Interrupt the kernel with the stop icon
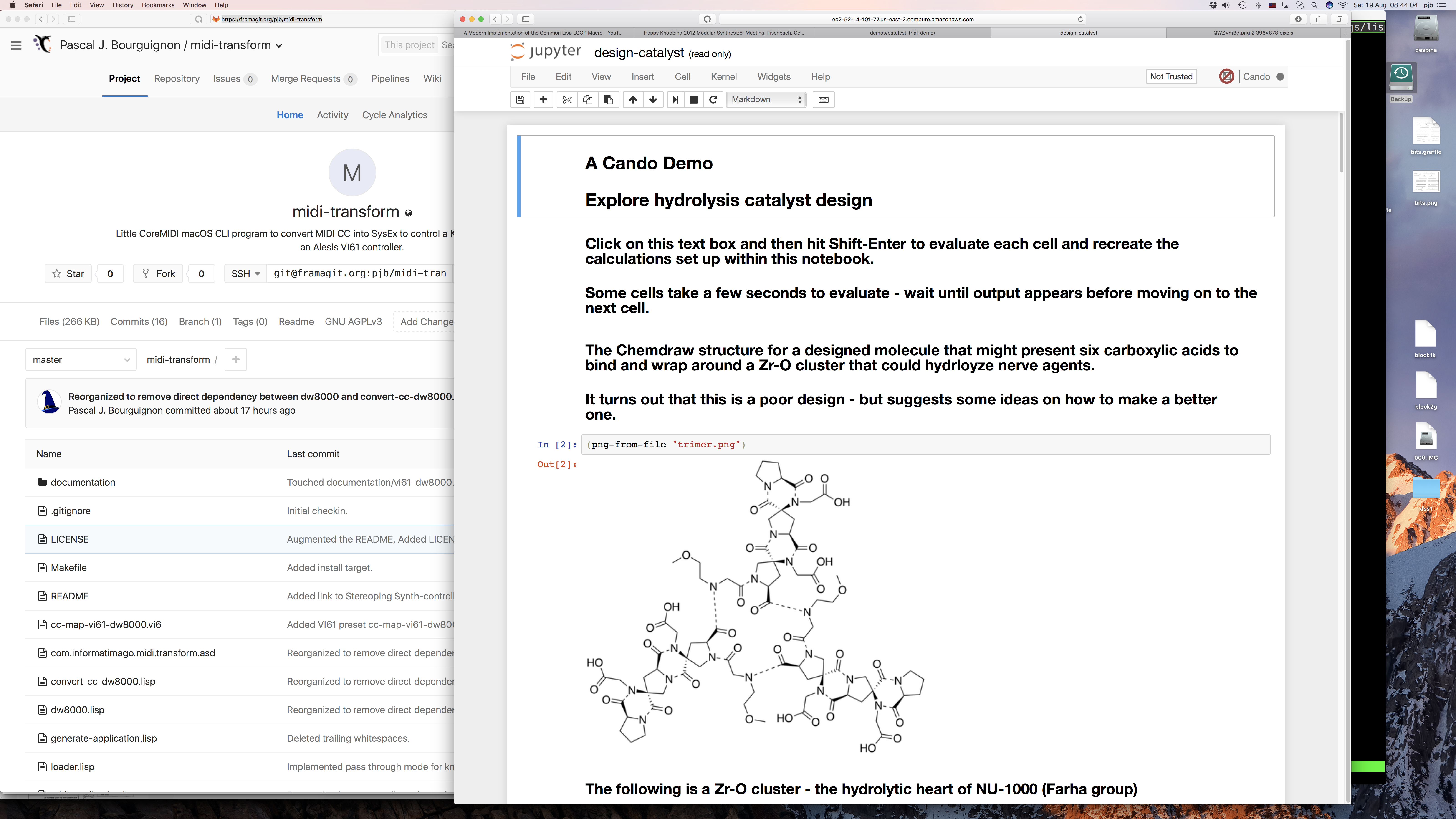The width and height of the screenshot is (1456, 819). 693,99
